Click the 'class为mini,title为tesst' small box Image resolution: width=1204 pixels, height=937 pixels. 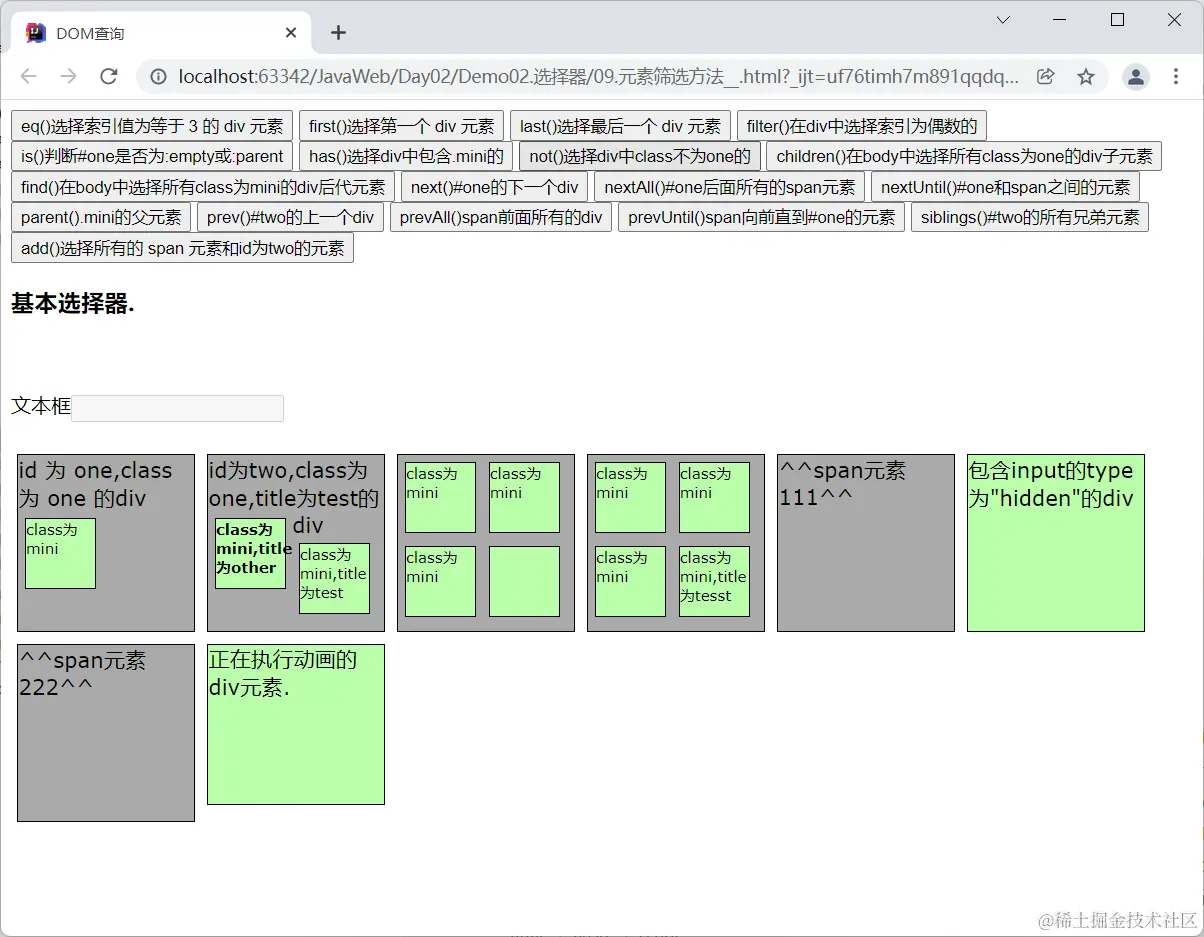[x=714, y=581]
